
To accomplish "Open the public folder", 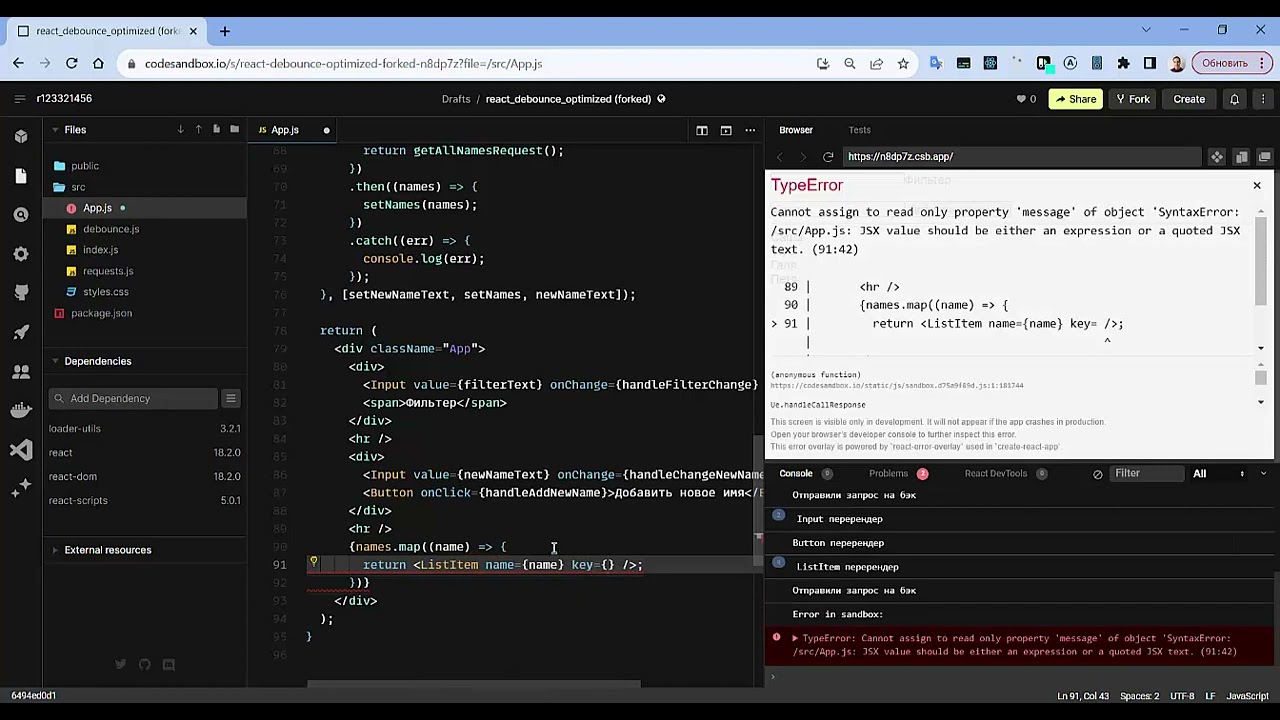I will pos(85,166).
